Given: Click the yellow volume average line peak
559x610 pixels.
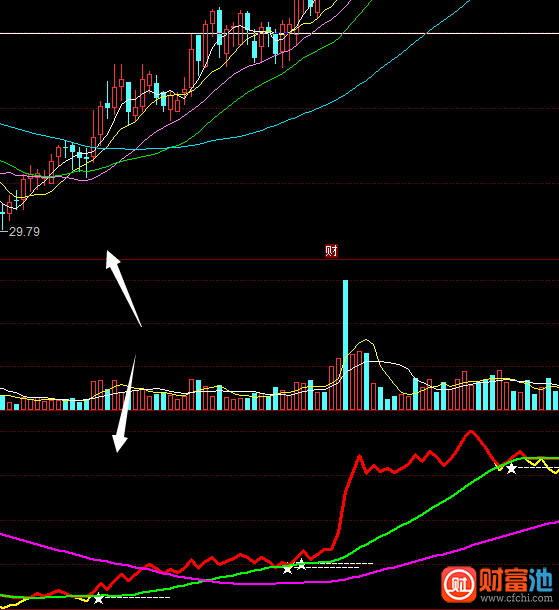Looking at the screenshot, I should tap(366, 340).
